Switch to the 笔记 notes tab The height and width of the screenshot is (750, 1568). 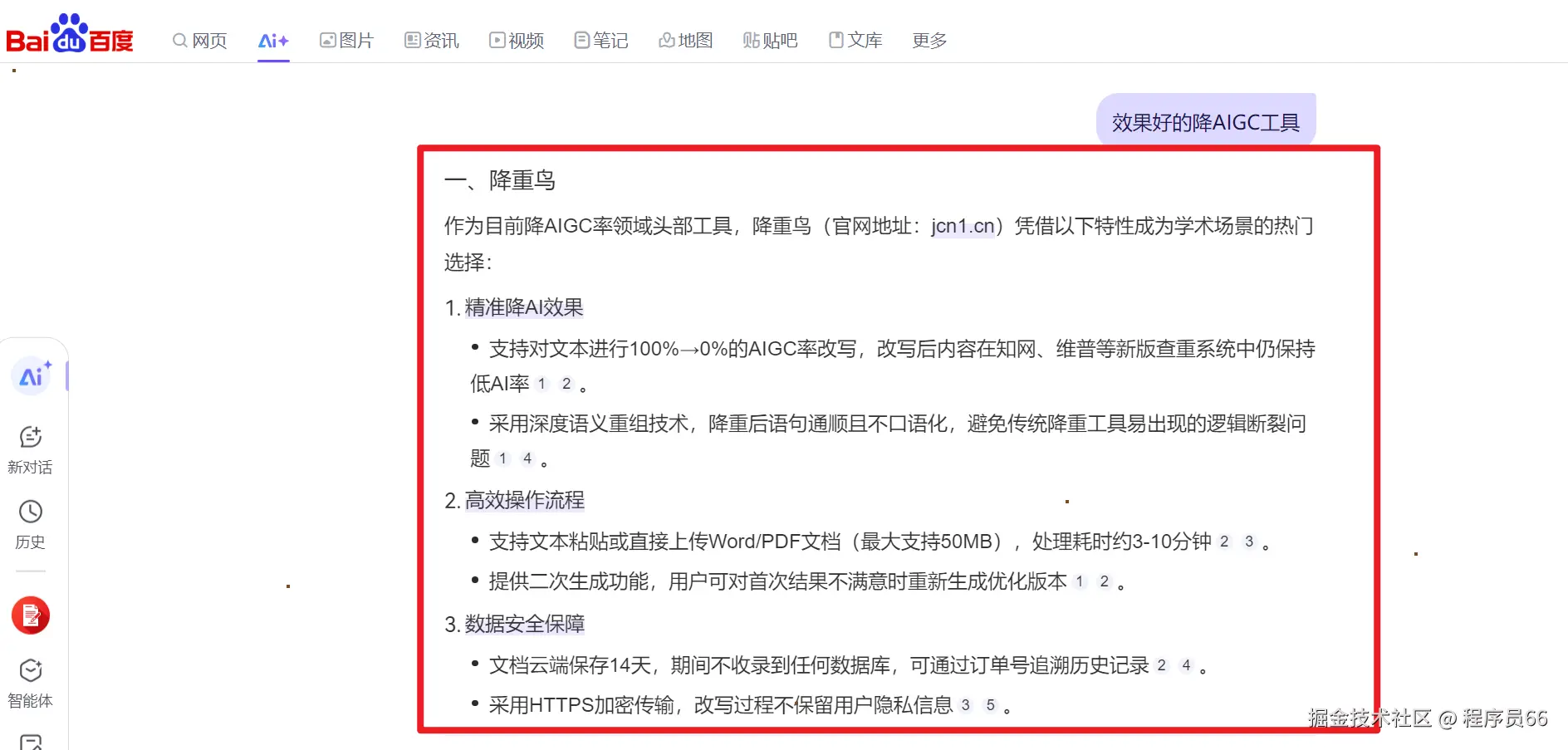601,40
